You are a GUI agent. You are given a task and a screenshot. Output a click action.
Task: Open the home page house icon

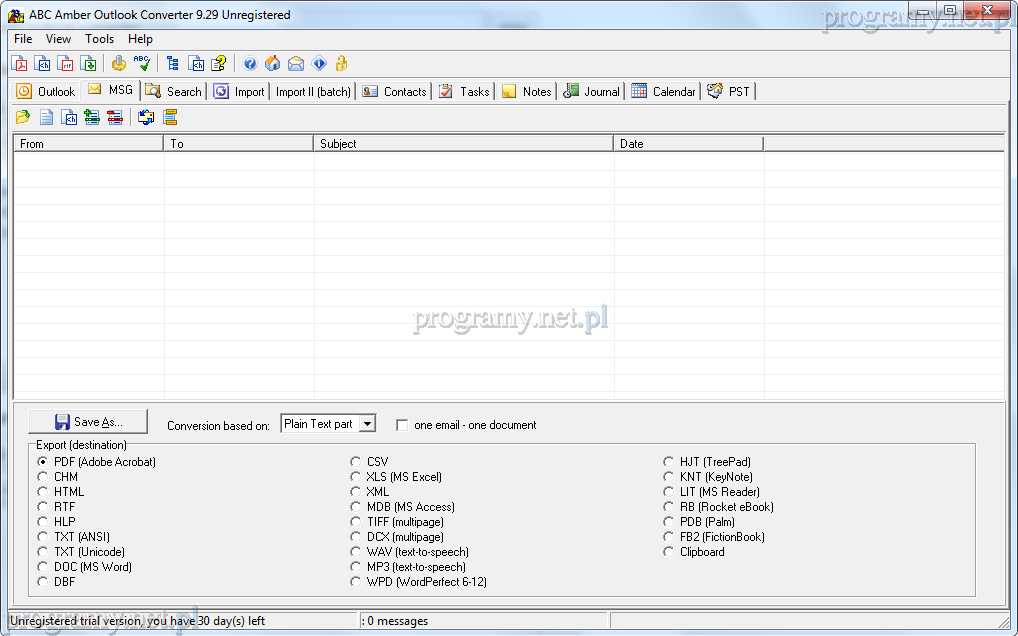click(x=272, y=64)
